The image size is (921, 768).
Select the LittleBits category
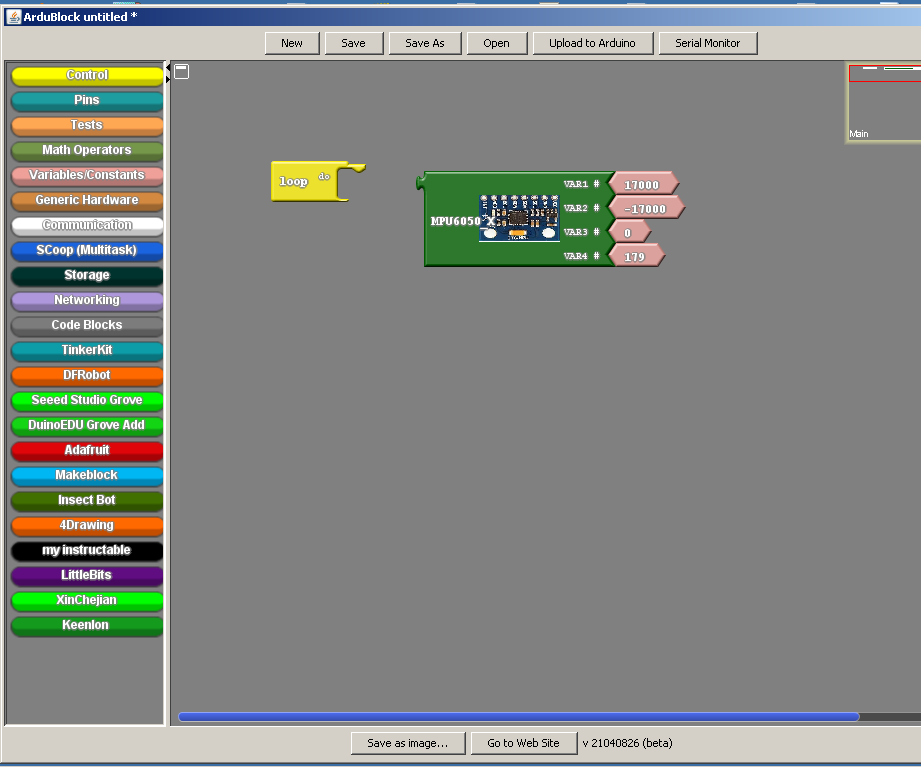(86, 575)
